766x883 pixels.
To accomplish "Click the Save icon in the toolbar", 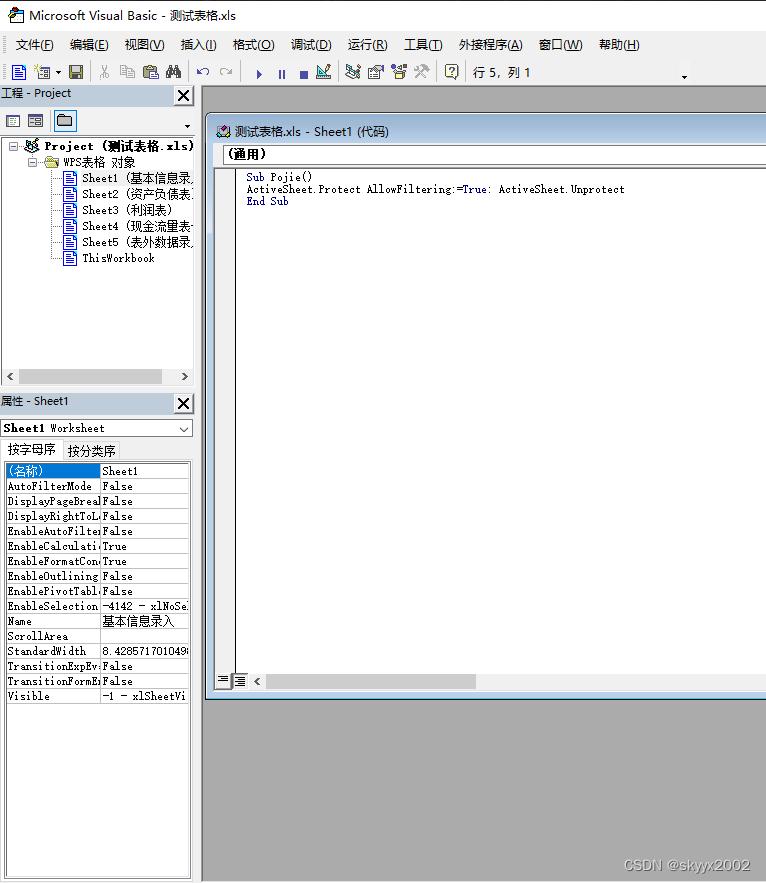I will point(76,72).
